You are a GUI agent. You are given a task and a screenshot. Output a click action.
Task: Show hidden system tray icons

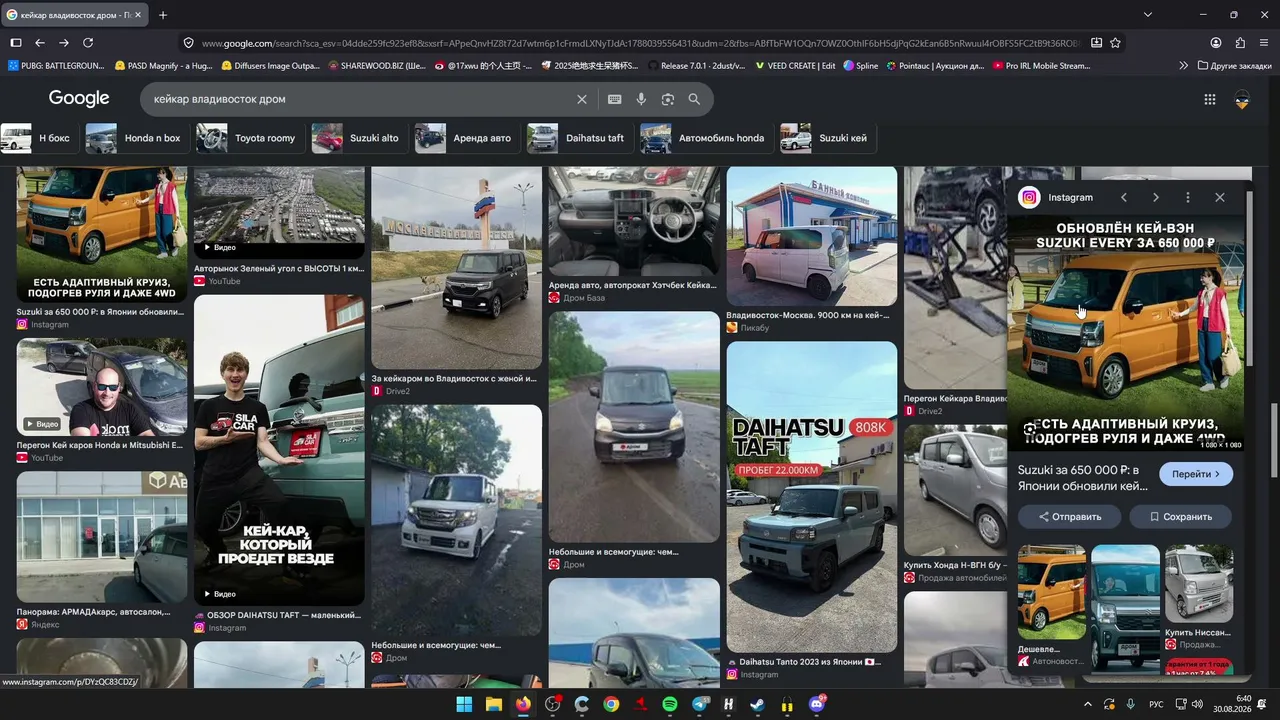pos(1088,704)
